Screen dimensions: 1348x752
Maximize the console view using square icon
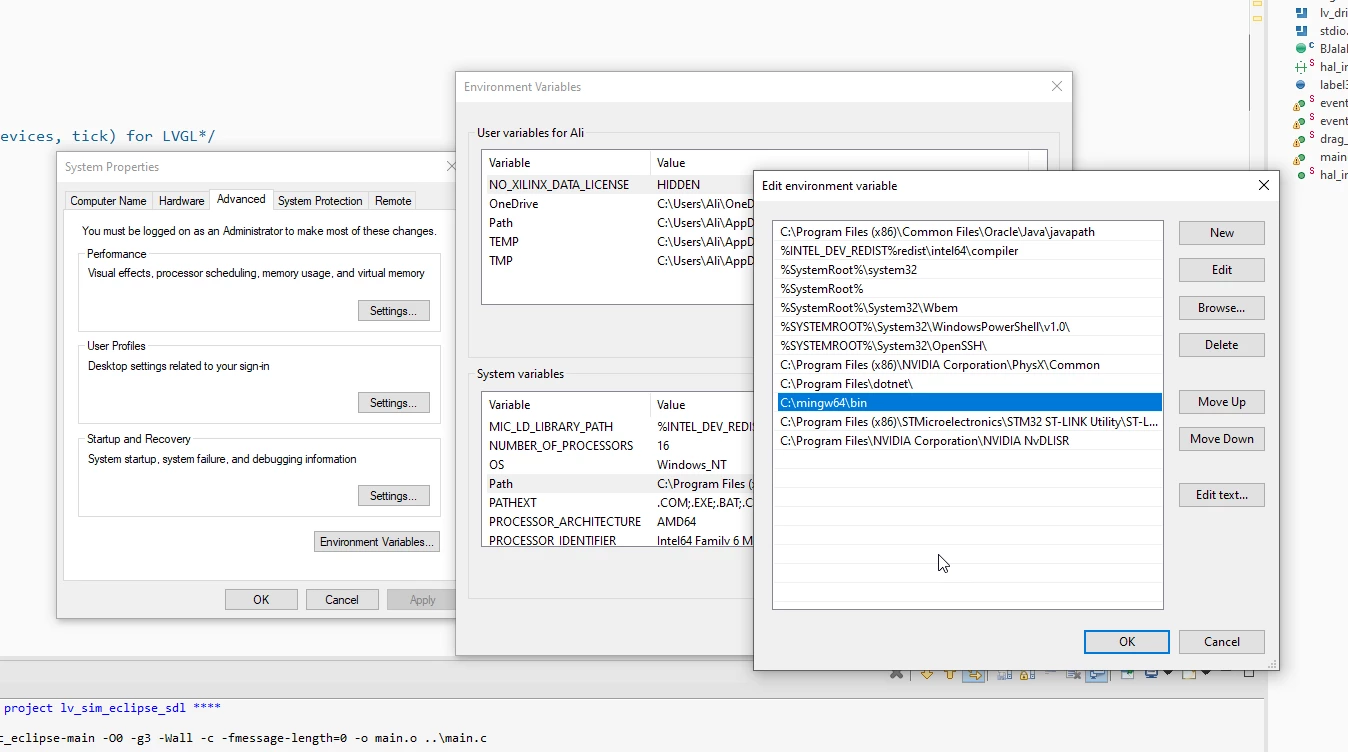(x=1249, y=673)
